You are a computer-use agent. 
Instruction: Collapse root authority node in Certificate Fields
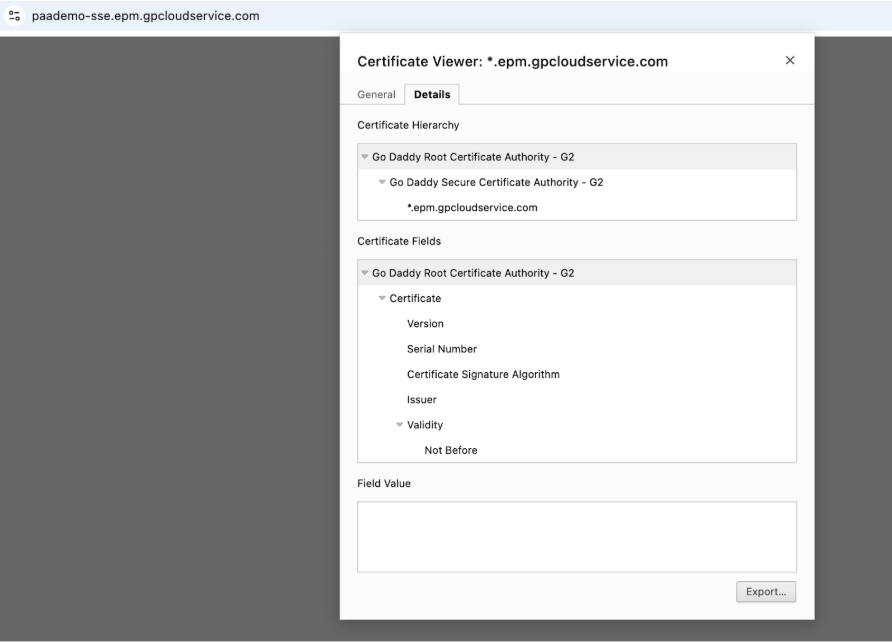point(365,272)
